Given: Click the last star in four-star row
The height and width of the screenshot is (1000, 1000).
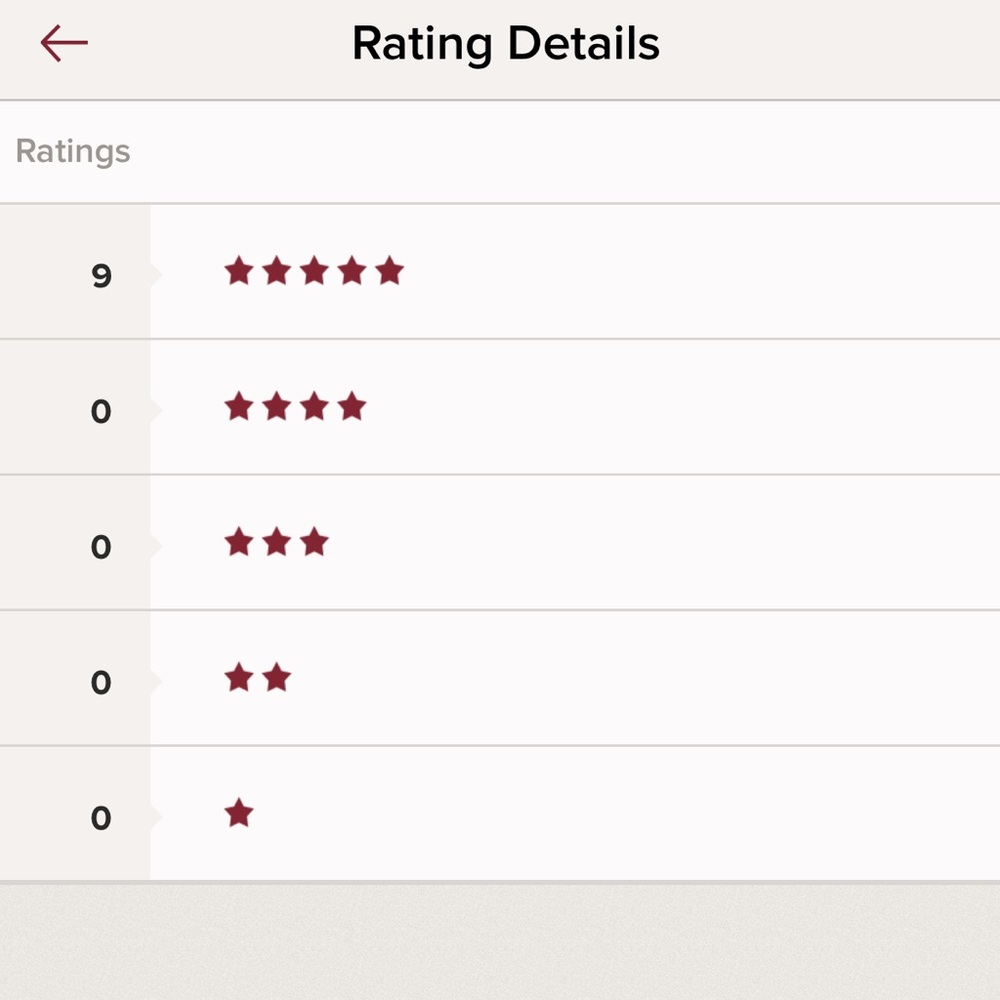Looking at the screenshot, I should point(352,406).
